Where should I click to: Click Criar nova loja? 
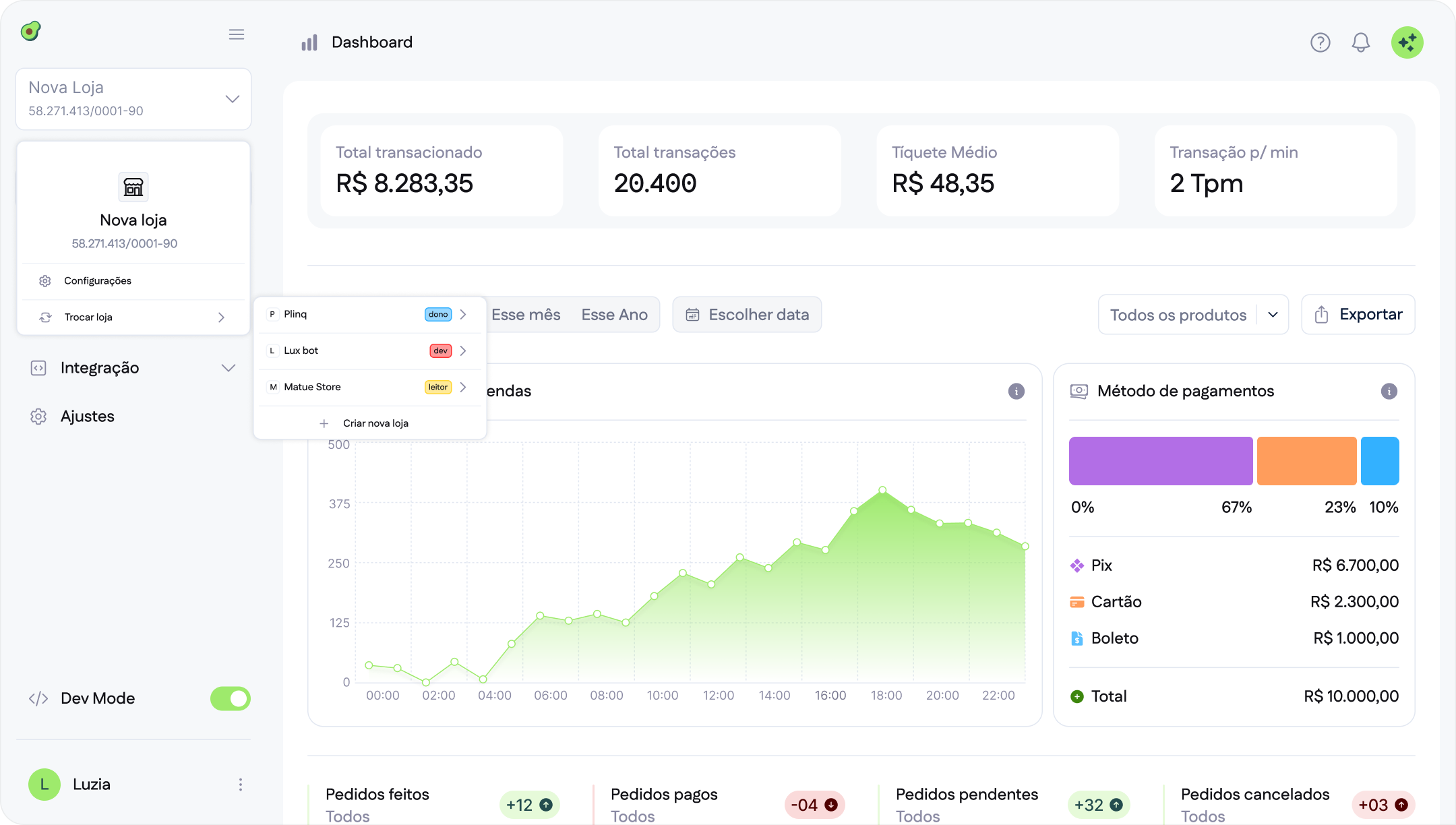(376, 423)
